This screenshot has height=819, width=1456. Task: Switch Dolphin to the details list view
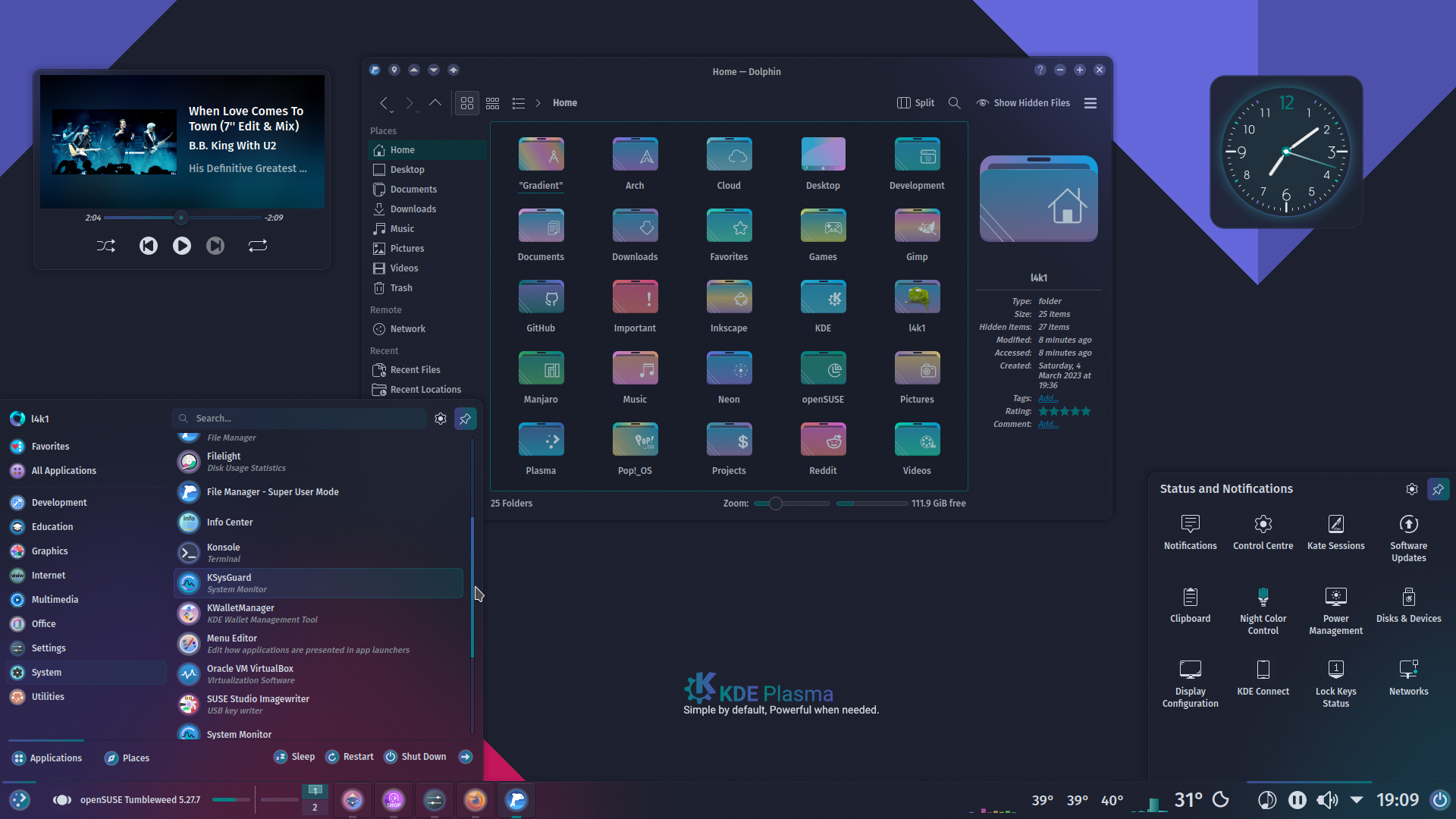point(519,103)
